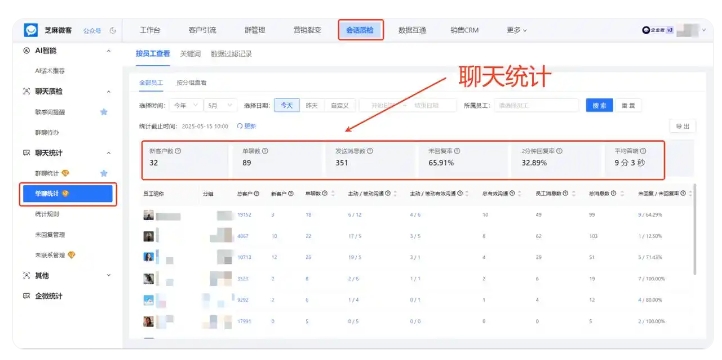
Task: Collapse the AI智能 sidebar section
Action: (x=109, y=51)
